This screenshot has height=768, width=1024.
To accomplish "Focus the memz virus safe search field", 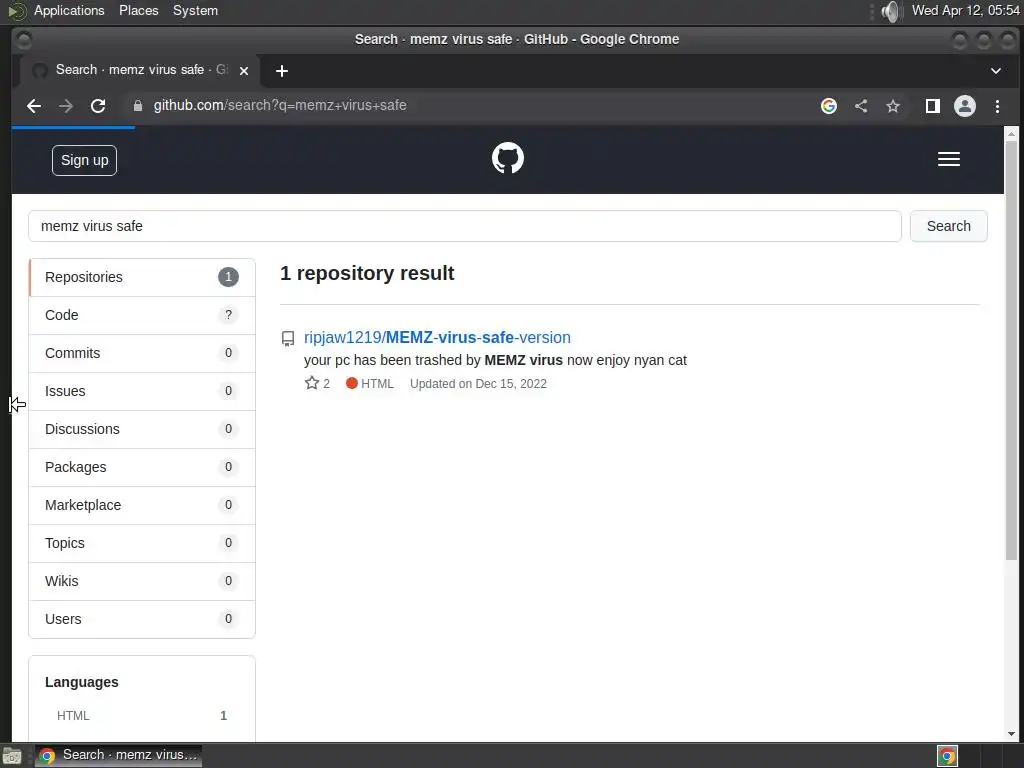I will coord(464,226).
